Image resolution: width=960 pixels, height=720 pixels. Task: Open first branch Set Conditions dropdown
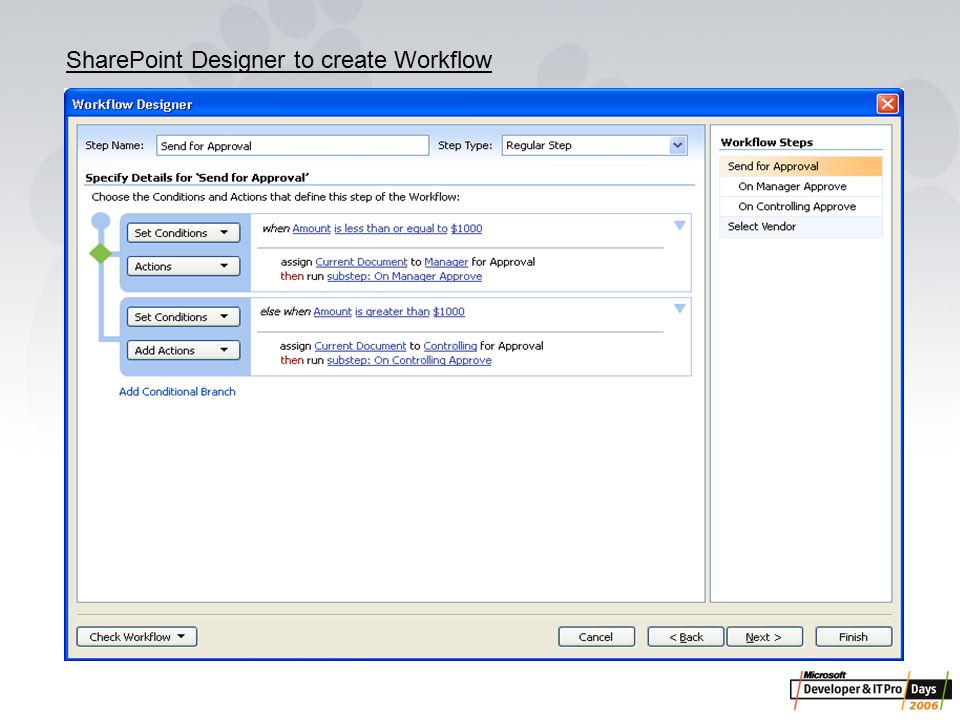183,233
